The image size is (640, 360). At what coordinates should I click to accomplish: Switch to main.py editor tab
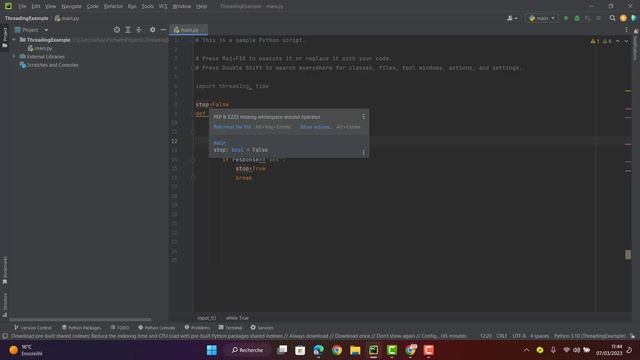pyautogui.click(x=189, y=30)
